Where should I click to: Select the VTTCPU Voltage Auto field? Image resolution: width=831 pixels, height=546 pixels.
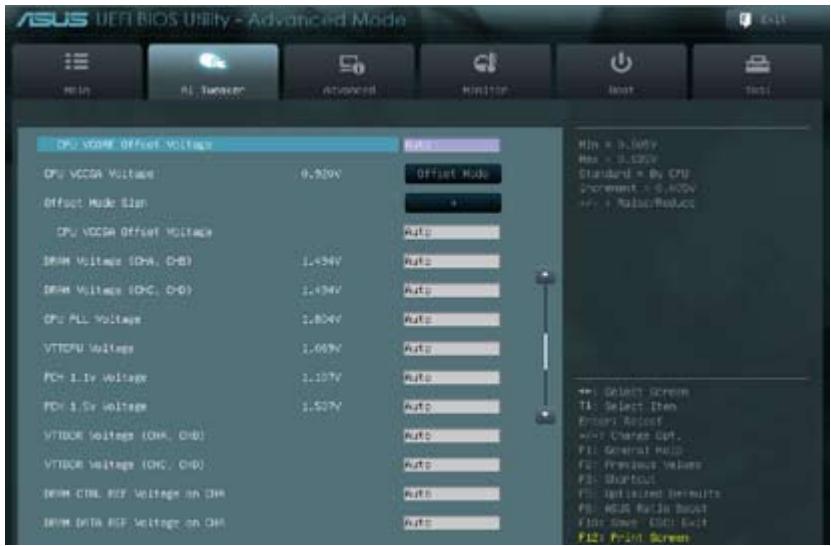pyautogui.click(x=452, y=349)
